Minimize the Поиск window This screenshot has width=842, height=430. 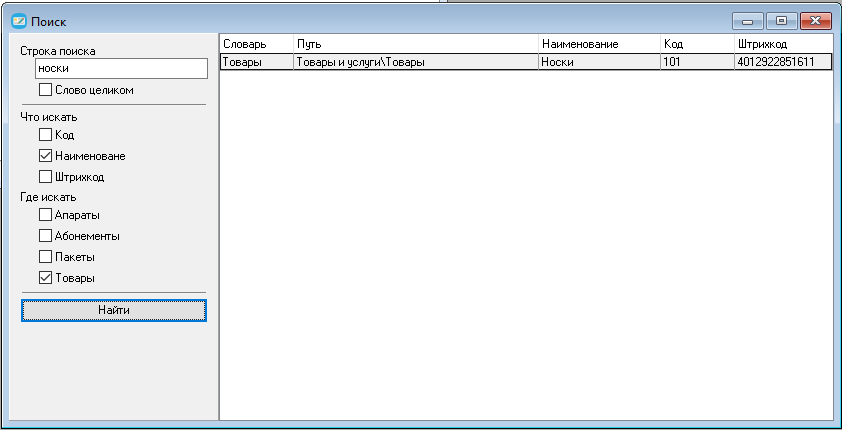pos(749,21)
